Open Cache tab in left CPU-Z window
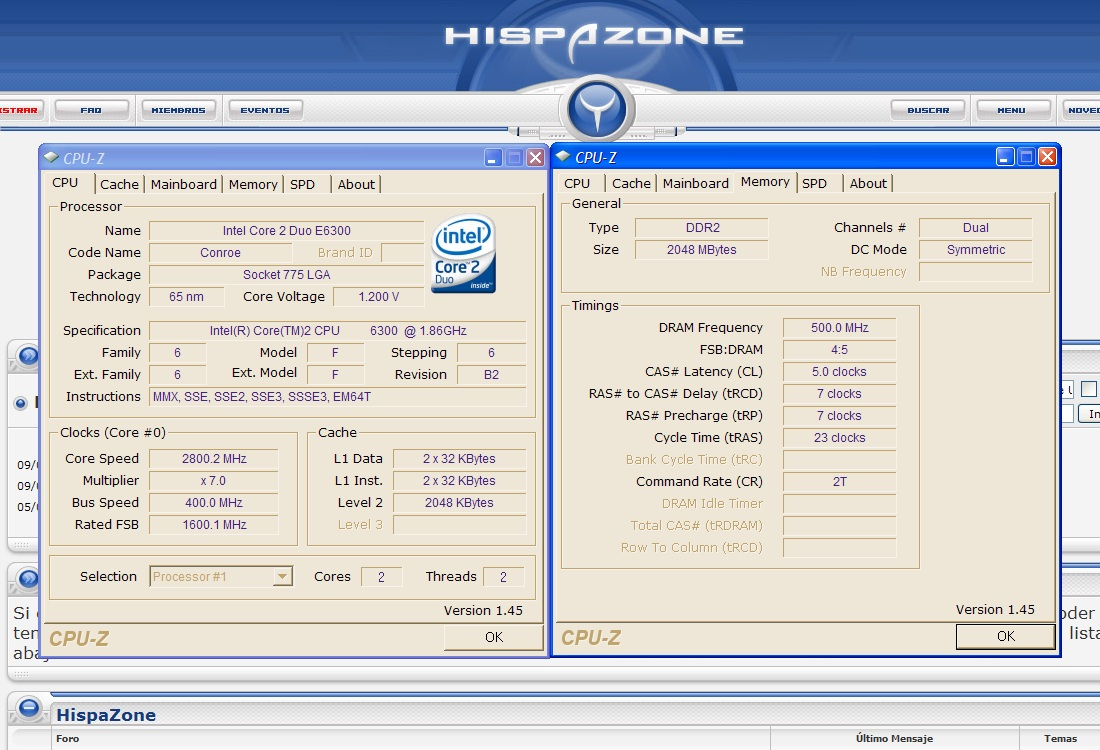This screenshot has width=1100, height=750. [x=119, y=184]
